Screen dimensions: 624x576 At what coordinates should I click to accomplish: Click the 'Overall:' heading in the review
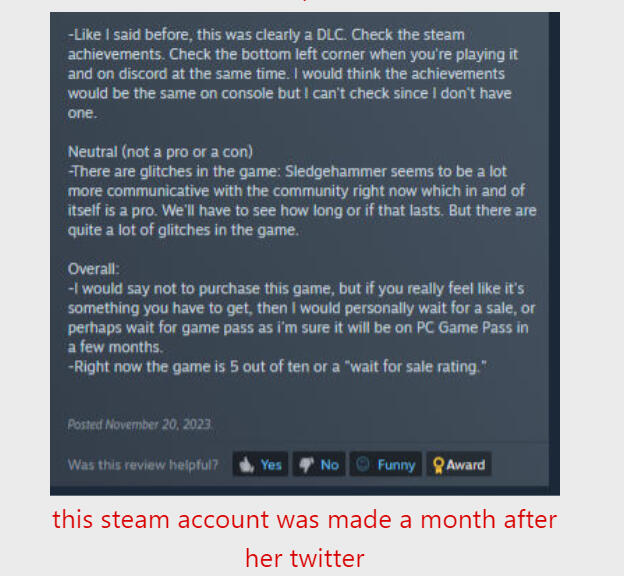click(x=94, y=269)
